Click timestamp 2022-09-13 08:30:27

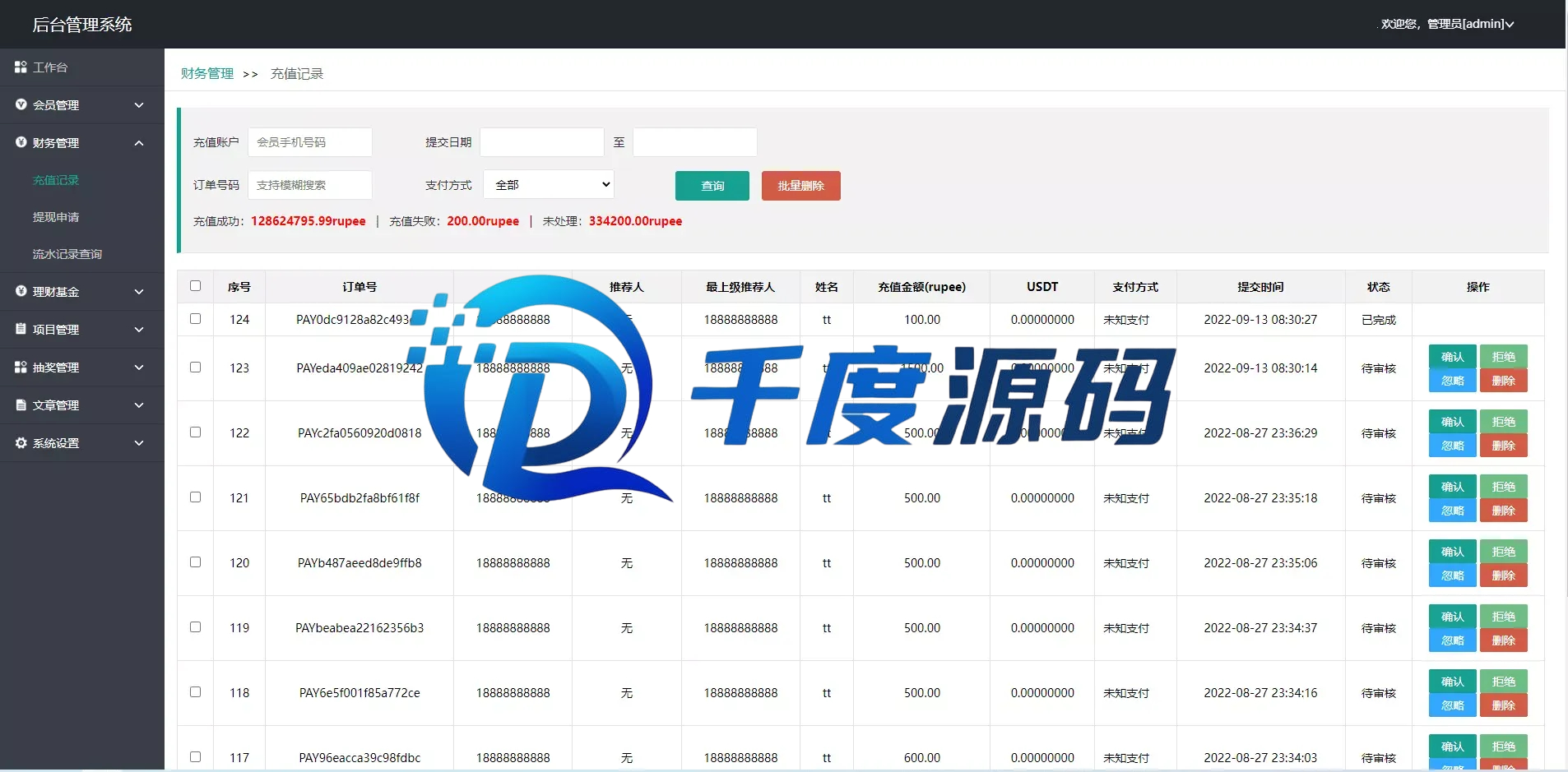pos(1260,320)
